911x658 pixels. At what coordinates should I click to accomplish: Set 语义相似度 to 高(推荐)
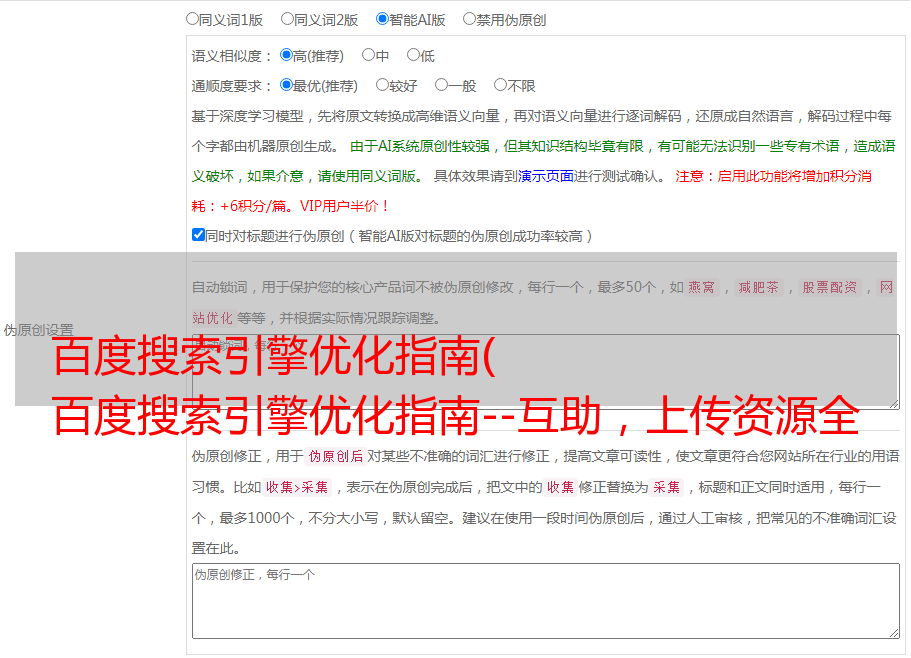(x=286, y=55)
